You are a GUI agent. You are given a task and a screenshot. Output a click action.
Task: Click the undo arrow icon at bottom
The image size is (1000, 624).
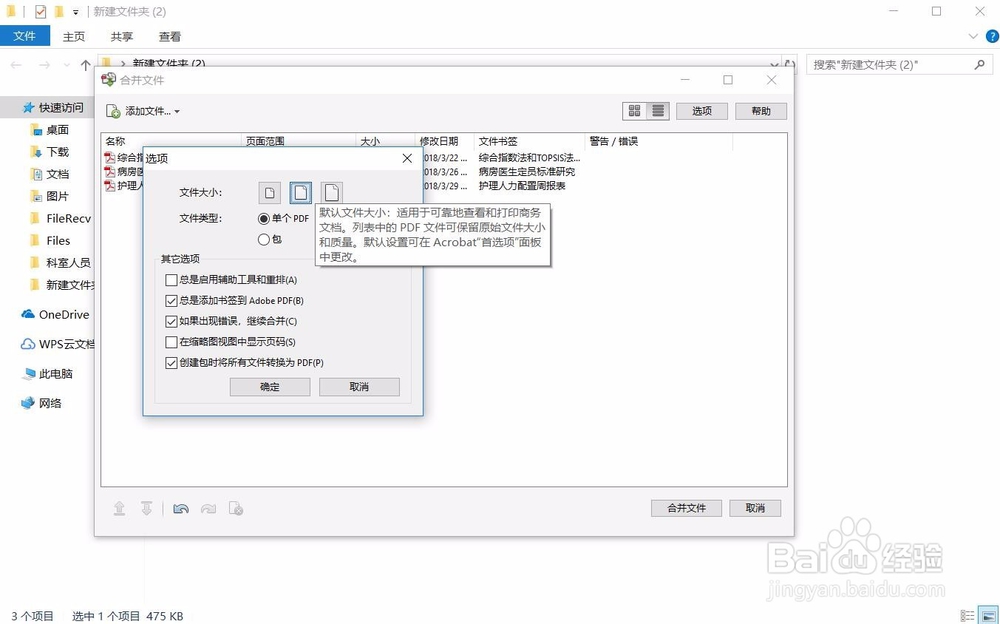point(181,508)
